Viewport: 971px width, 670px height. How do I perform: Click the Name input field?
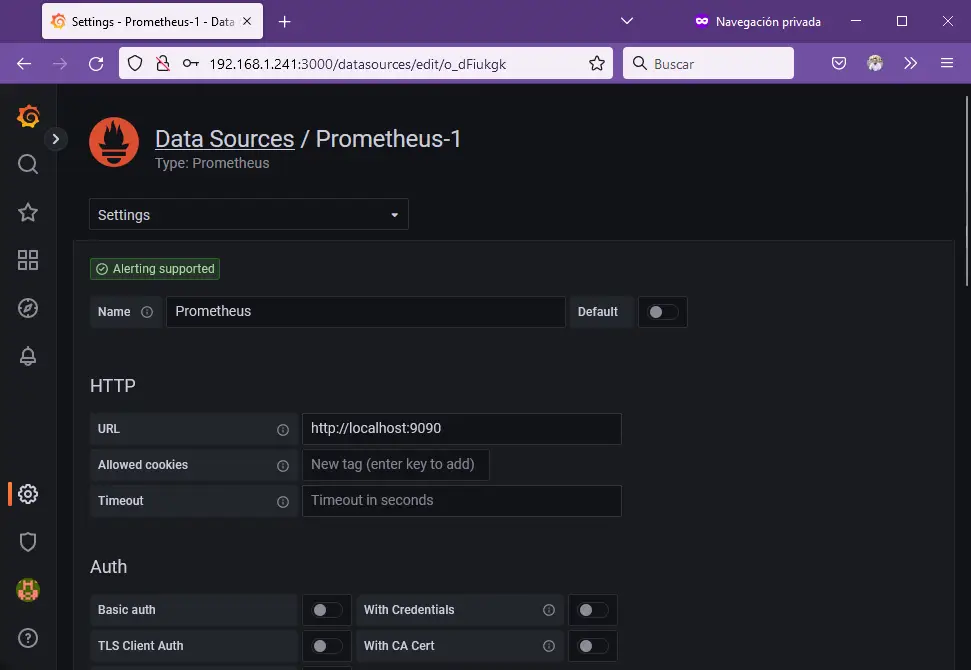(x=365, y=311)
